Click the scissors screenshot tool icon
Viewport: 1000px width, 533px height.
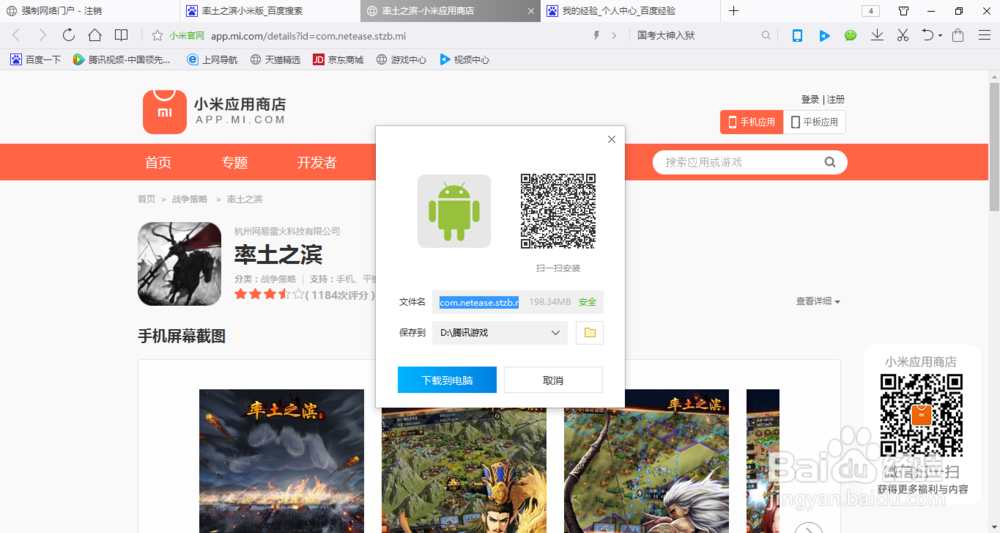902,36
